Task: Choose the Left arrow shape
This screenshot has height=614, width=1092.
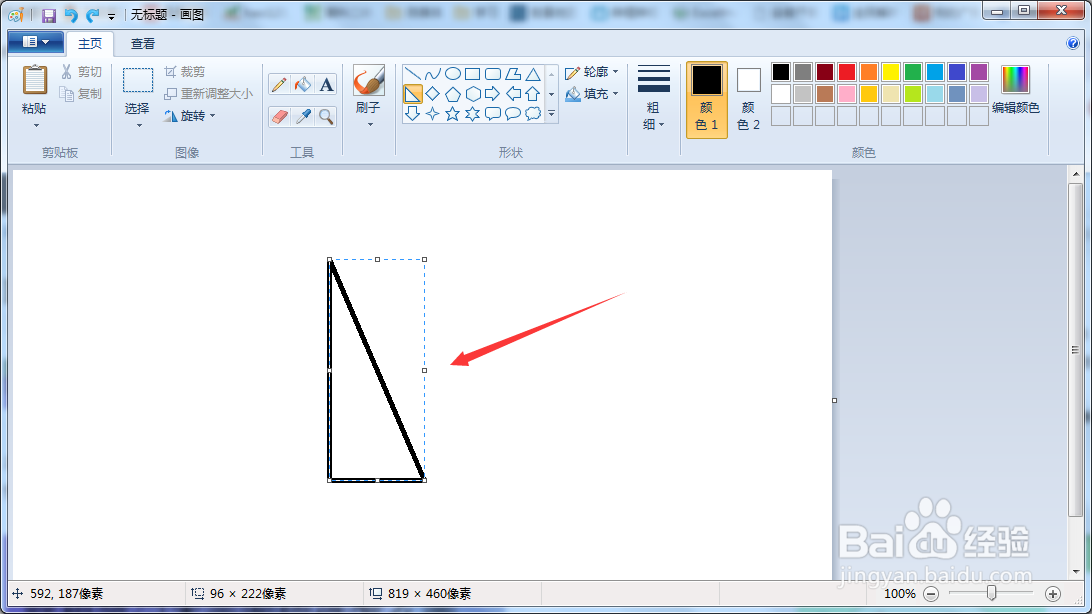Action: click(513, 93)
